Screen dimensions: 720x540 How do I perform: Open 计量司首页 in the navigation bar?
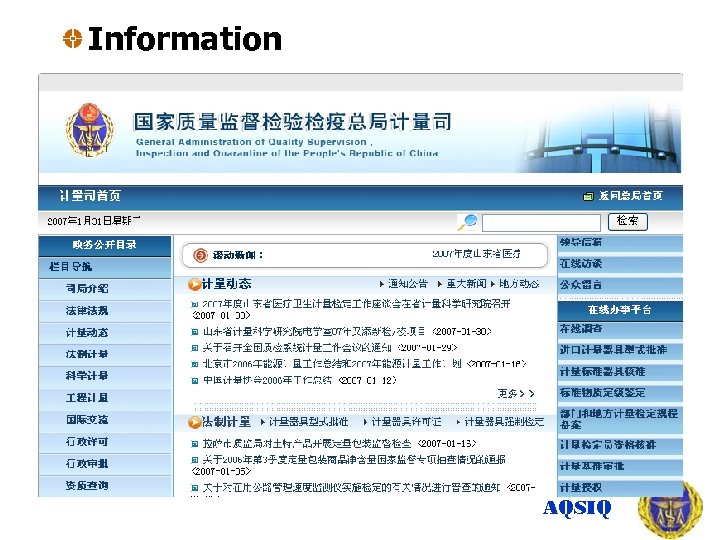pos(90,196)
